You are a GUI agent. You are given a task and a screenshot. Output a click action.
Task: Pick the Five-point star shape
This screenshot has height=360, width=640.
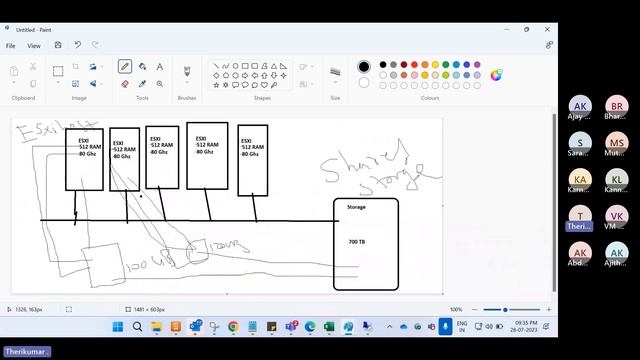pyautogui.click(x=216, y=85)
